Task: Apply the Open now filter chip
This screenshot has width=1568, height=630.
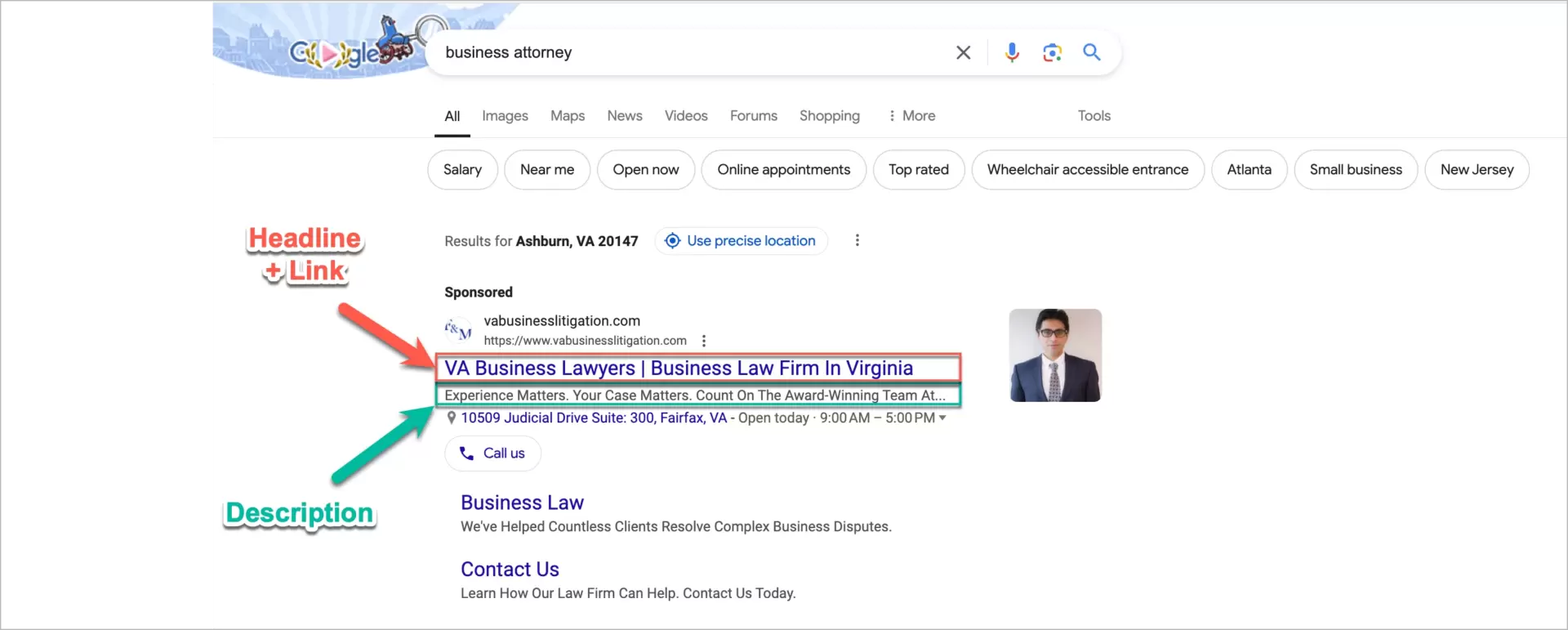Action: [x=645, y=170]
